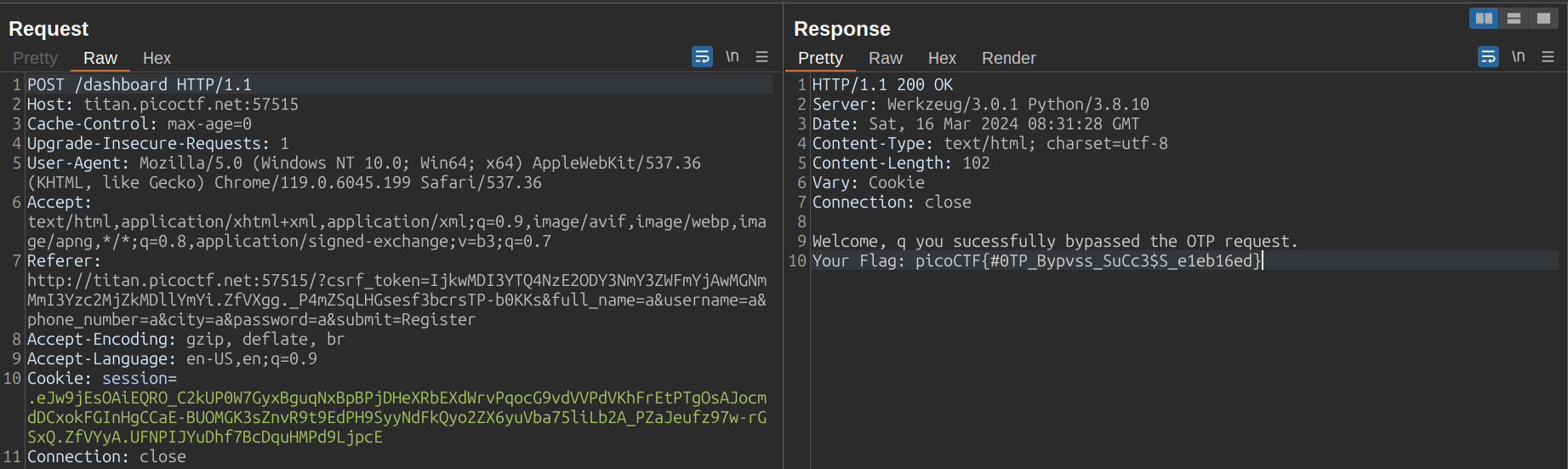The height and width of the screenshot is (469, 1568).
Task: Open the Response Hex tab
Action: pos(942,58)
